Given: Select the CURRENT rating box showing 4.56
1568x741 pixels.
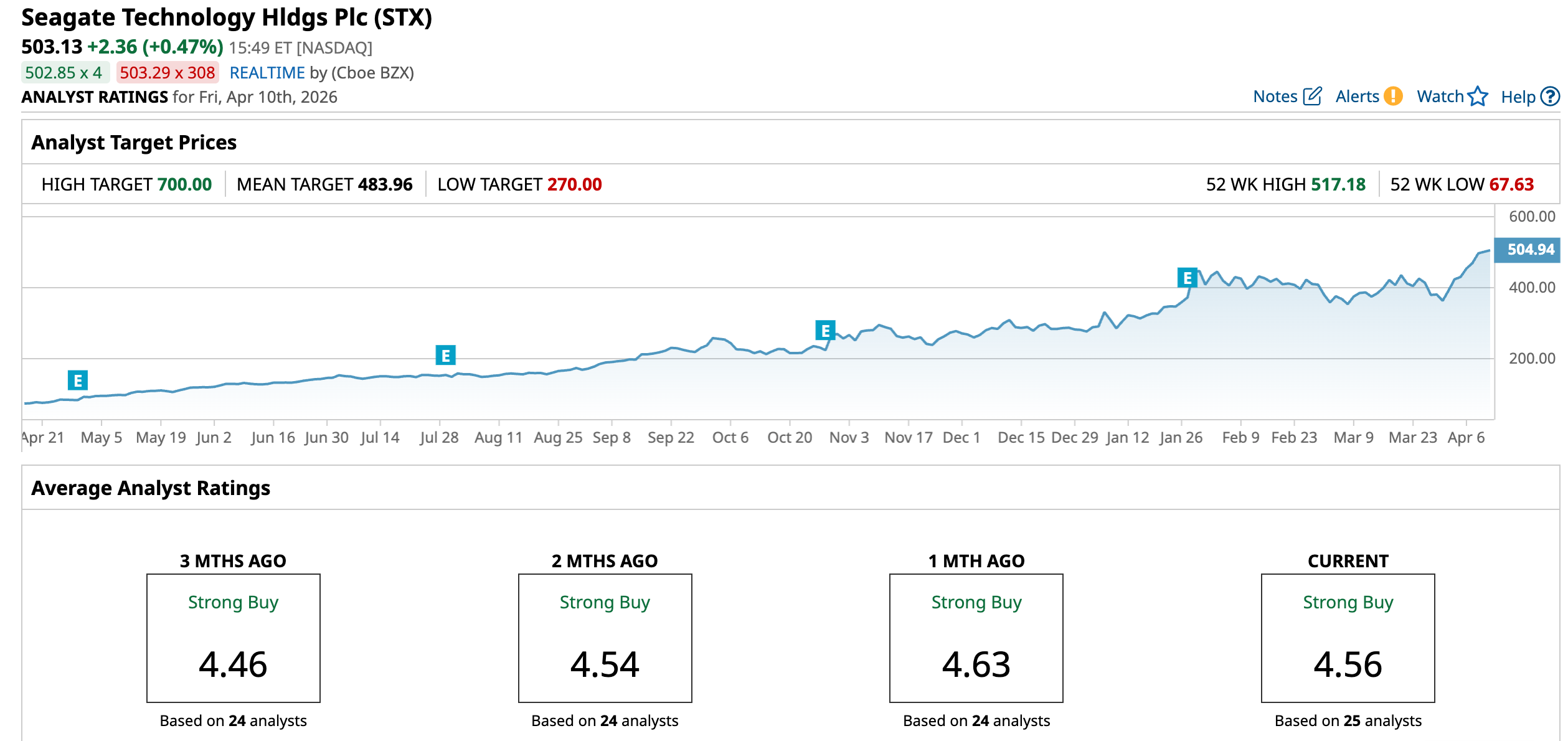Looking at the screenshot, I should coord(1348,638).
